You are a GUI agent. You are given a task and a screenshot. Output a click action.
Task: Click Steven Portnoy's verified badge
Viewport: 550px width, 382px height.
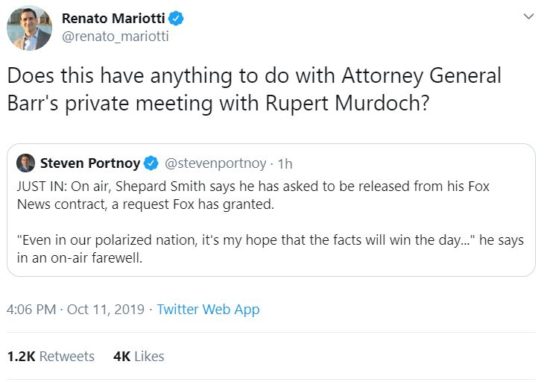tap(151, 163)
